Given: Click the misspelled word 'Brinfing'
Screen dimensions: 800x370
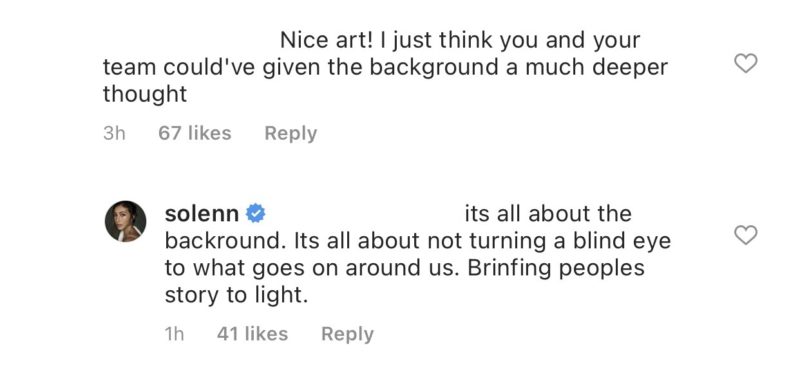Looking at the screenshot, I should (510, 268).
